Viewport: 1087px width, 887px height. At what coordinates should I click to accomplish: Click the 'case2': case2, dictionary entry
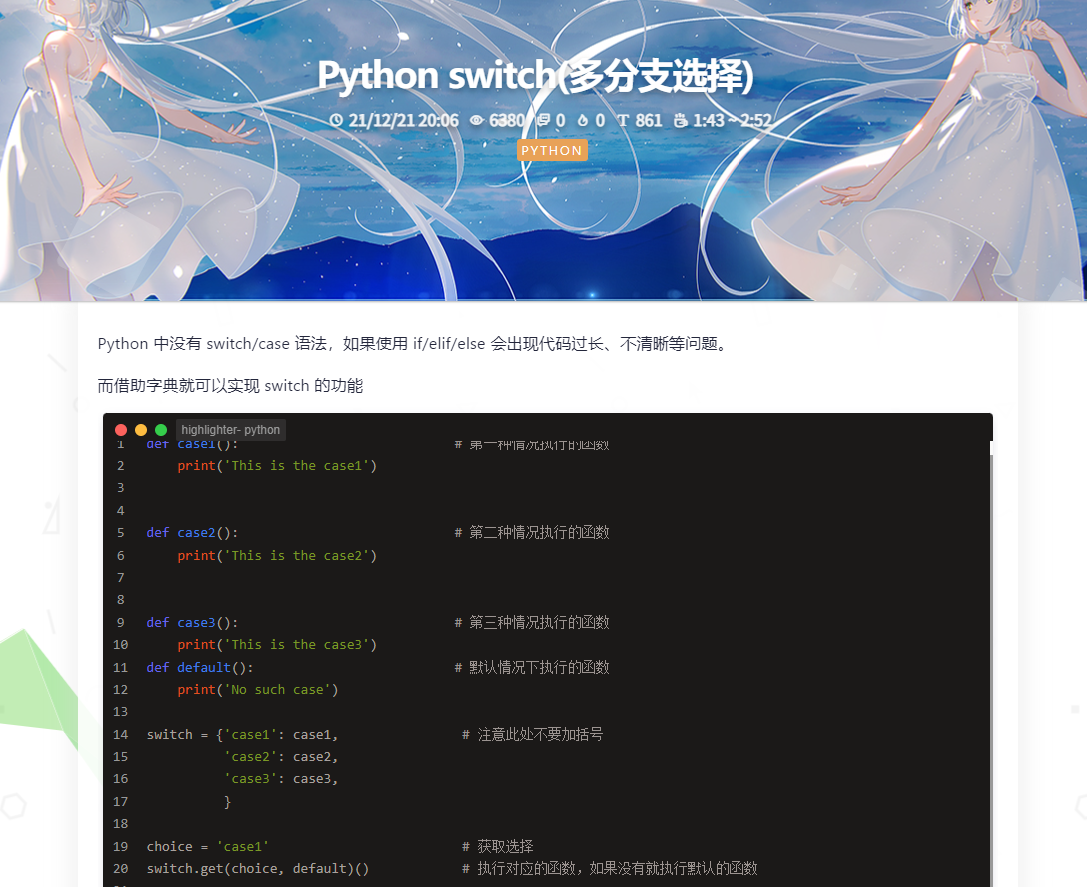(281, 757)
